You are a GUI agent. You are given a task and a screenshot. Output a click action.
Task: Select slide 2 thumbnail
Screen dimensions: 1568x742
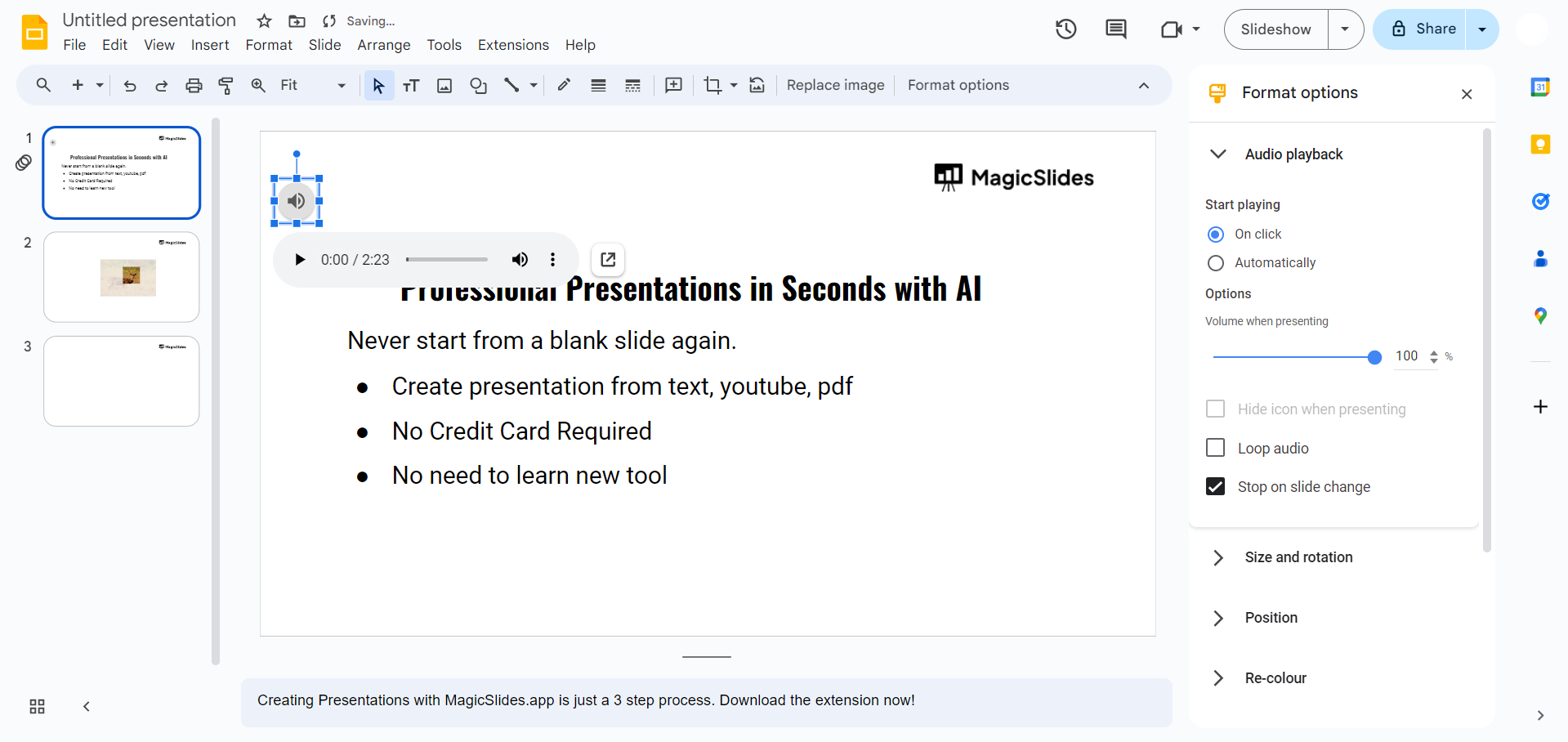(121, 277)
